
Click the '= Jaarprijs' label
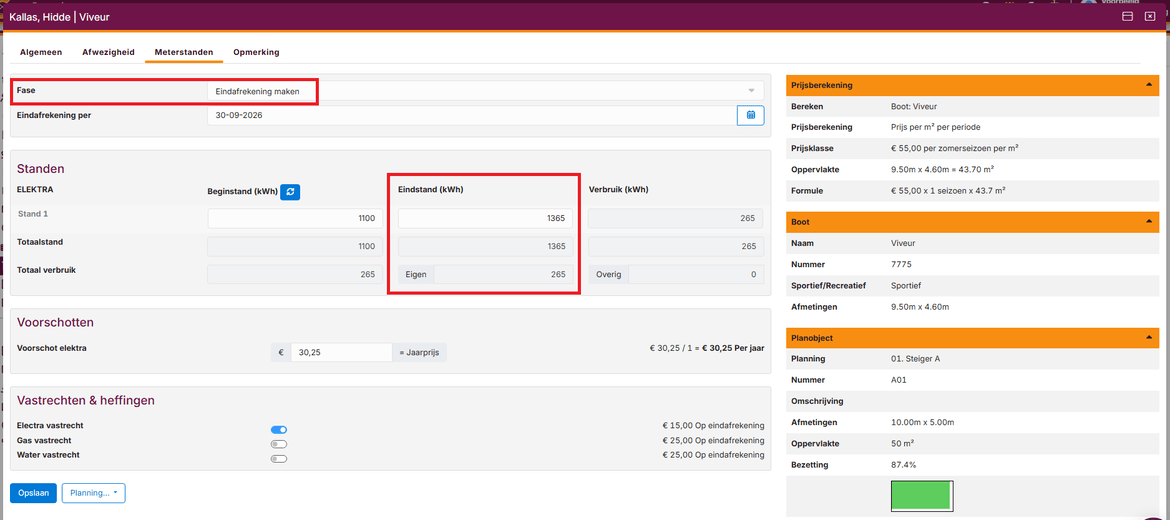(x=420, y=352)
